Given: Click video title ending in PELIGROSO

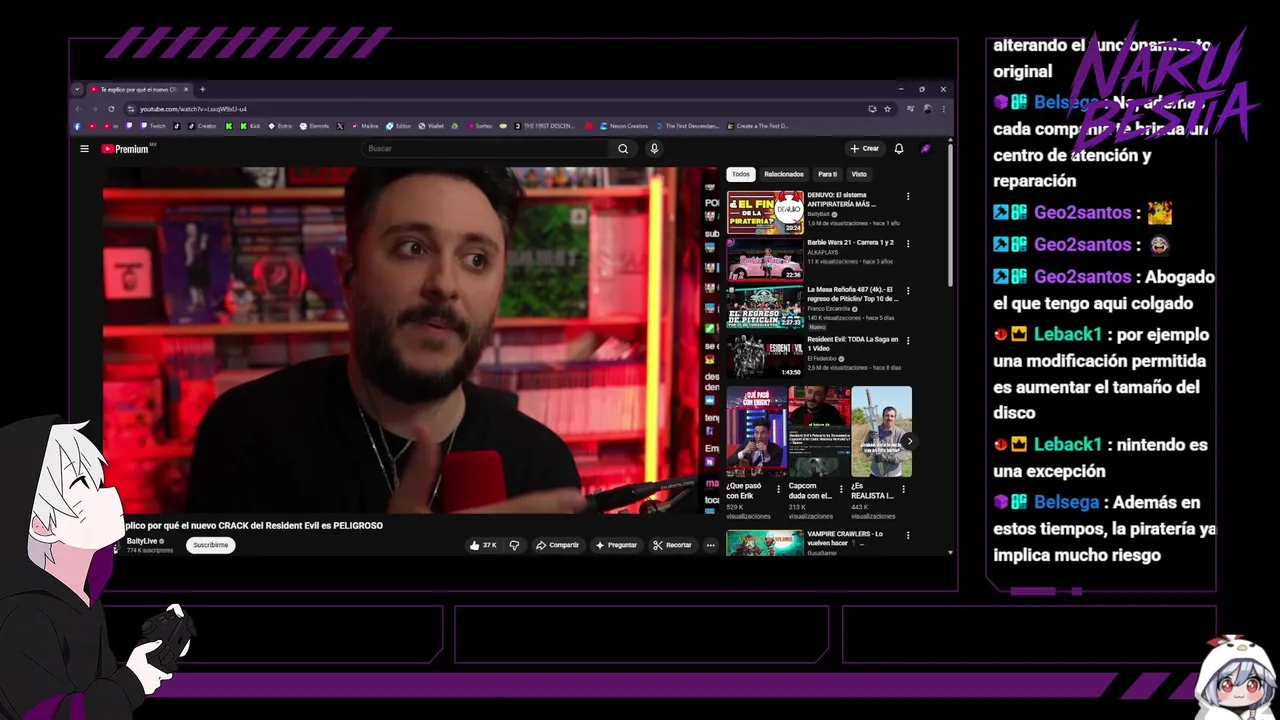Looking at the screenshot, I should pyautogui.click(x=253, y=526).
